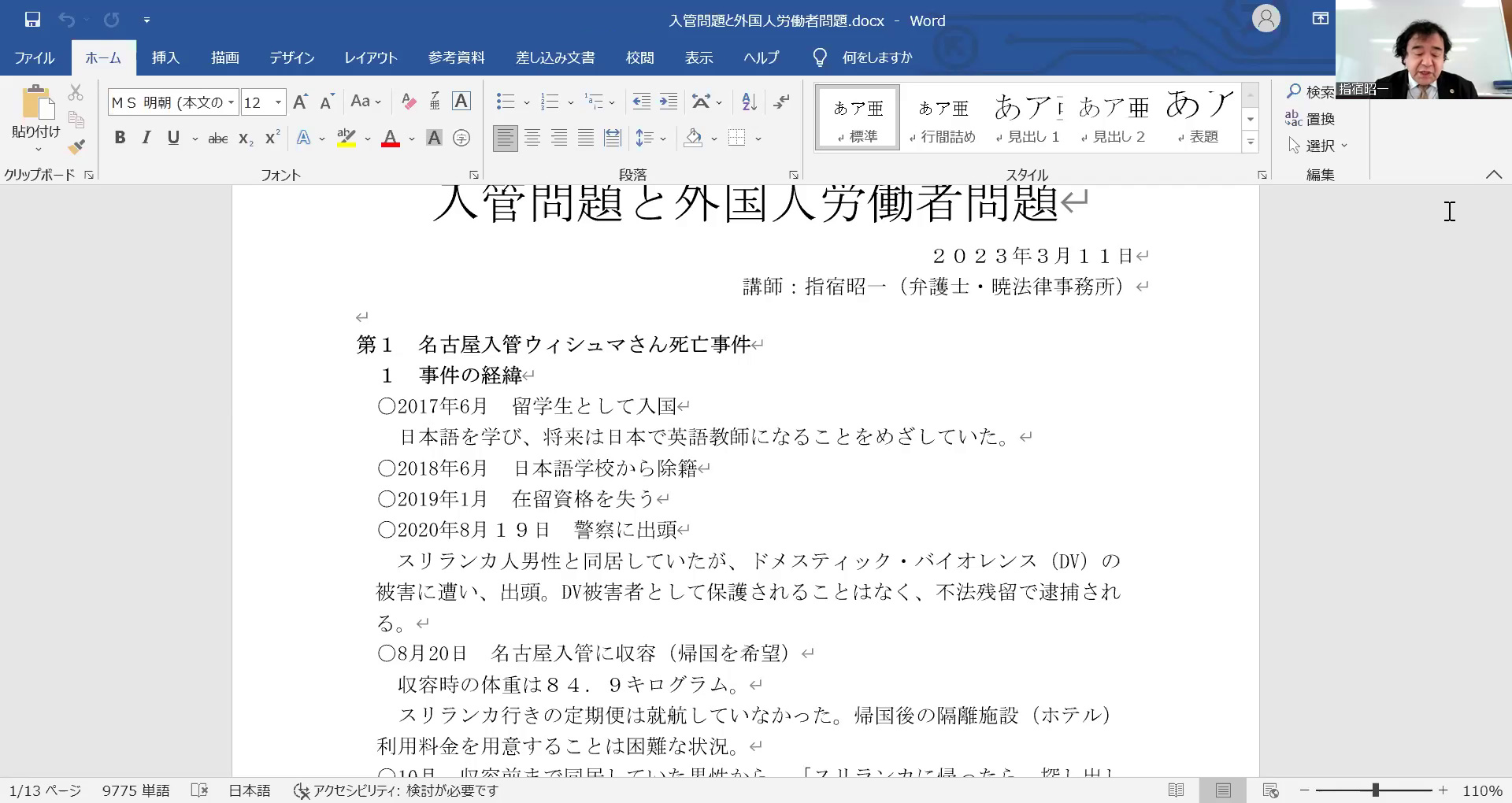The height and width of the screenshot is (803, 1512).
Task: Expand the styles gallery more button
Action: tap(1251, 142)
